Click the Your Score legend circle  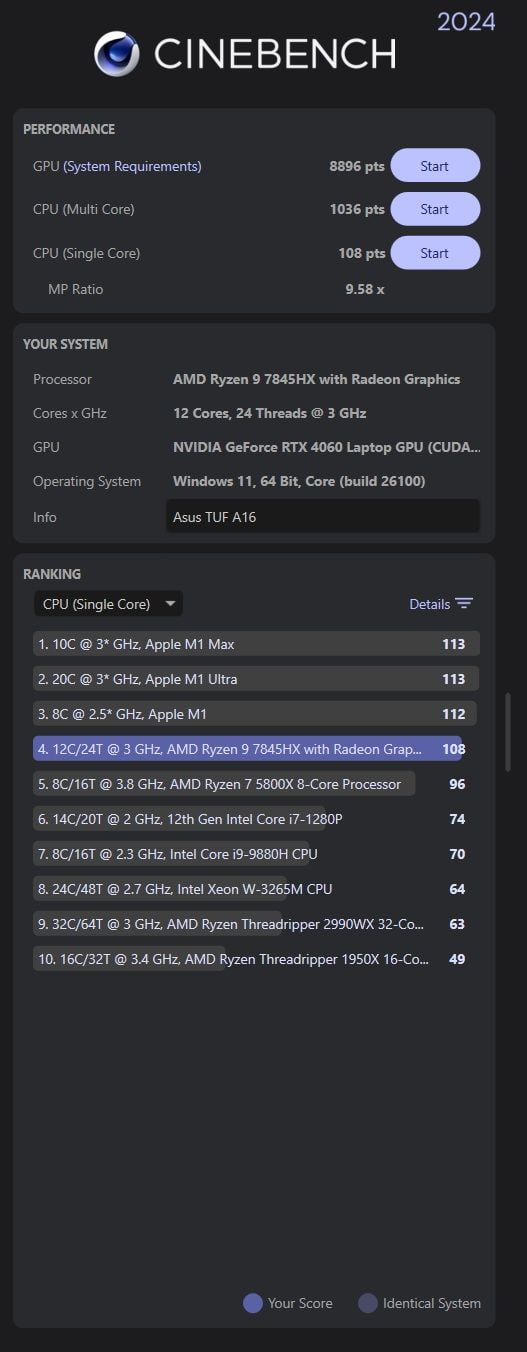pos(253,1303)
